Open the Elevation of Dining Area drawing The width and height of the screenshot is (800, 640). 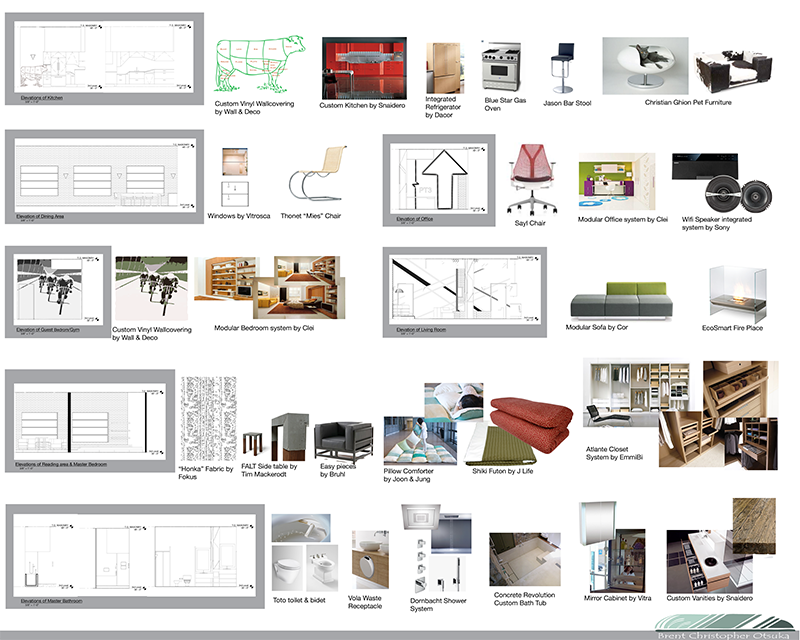(105, 176)
